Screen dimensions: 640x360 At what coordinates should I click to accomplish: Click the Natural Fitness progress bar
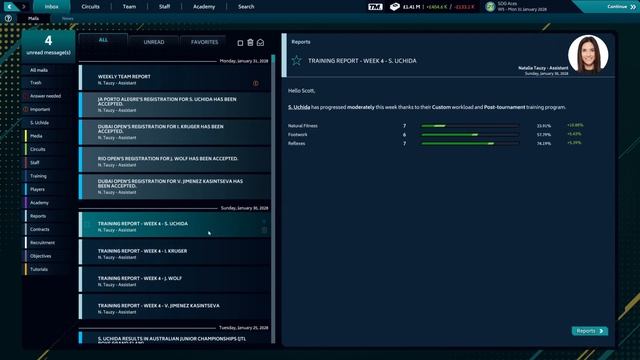click(x=470, y=126)
